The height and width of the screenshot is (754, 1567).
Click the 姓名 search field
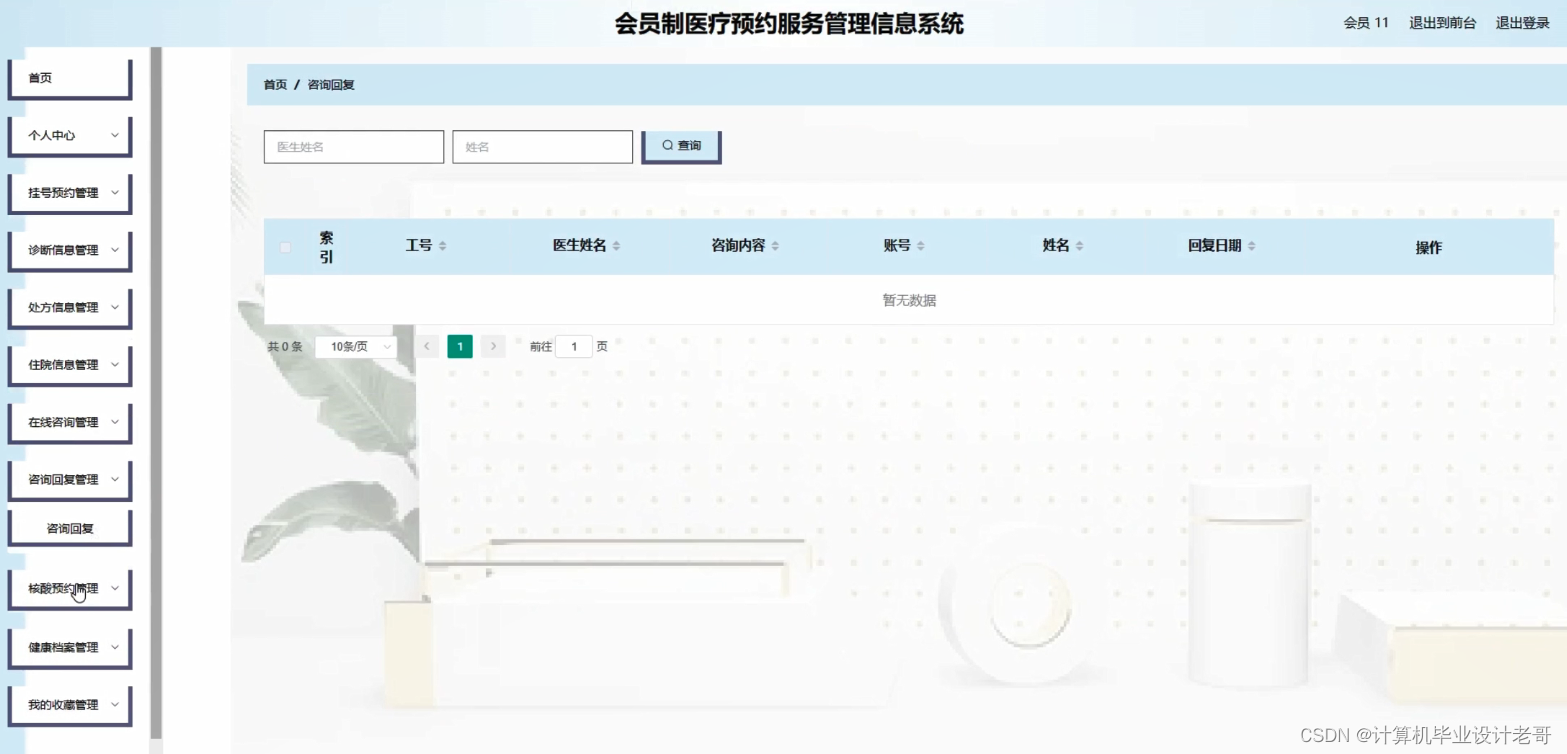pyautogui.click(x=543, y=147)
